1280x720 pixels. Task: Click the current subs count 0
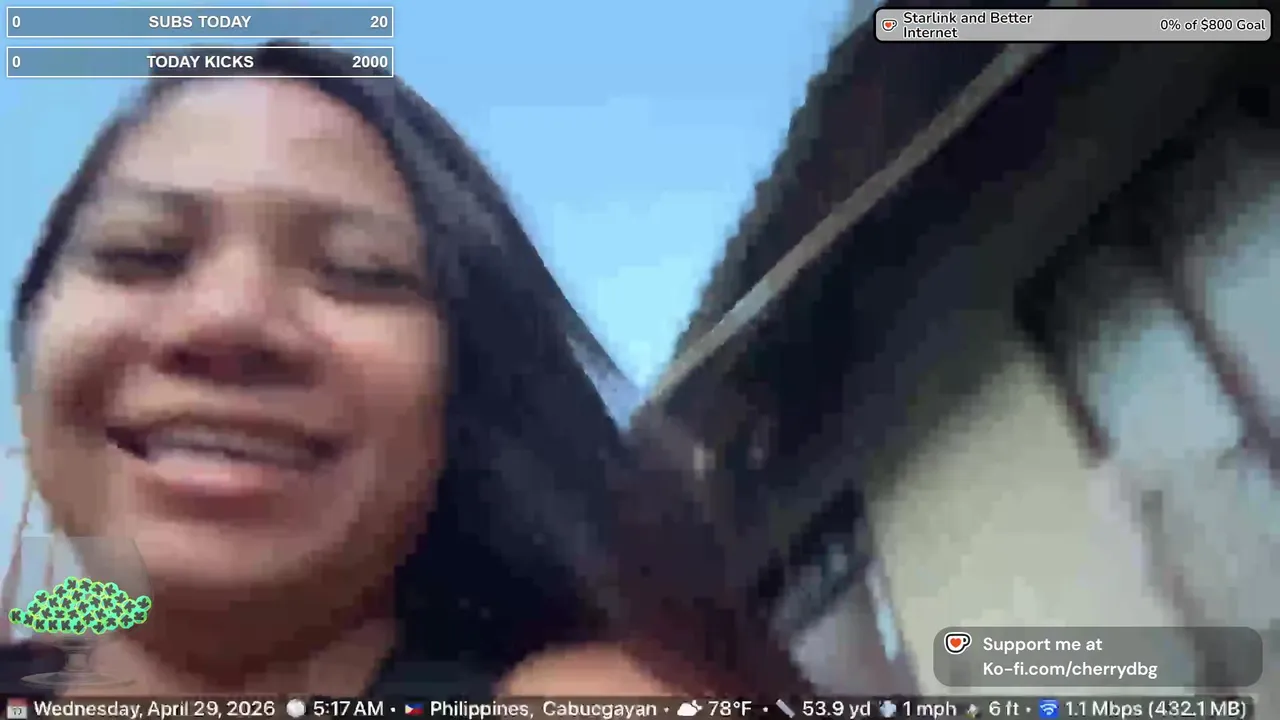[x=16, y=22]
